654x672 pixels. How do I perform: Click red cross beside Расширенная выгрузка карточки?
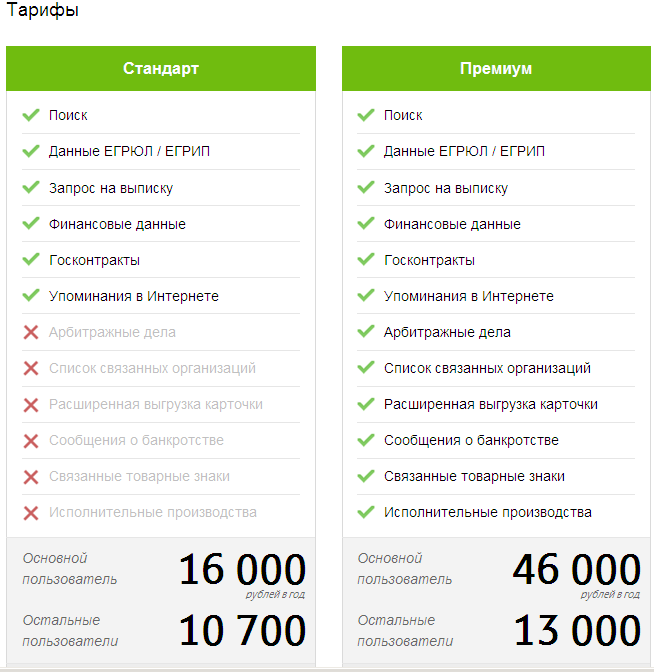(x=31, y=405)
